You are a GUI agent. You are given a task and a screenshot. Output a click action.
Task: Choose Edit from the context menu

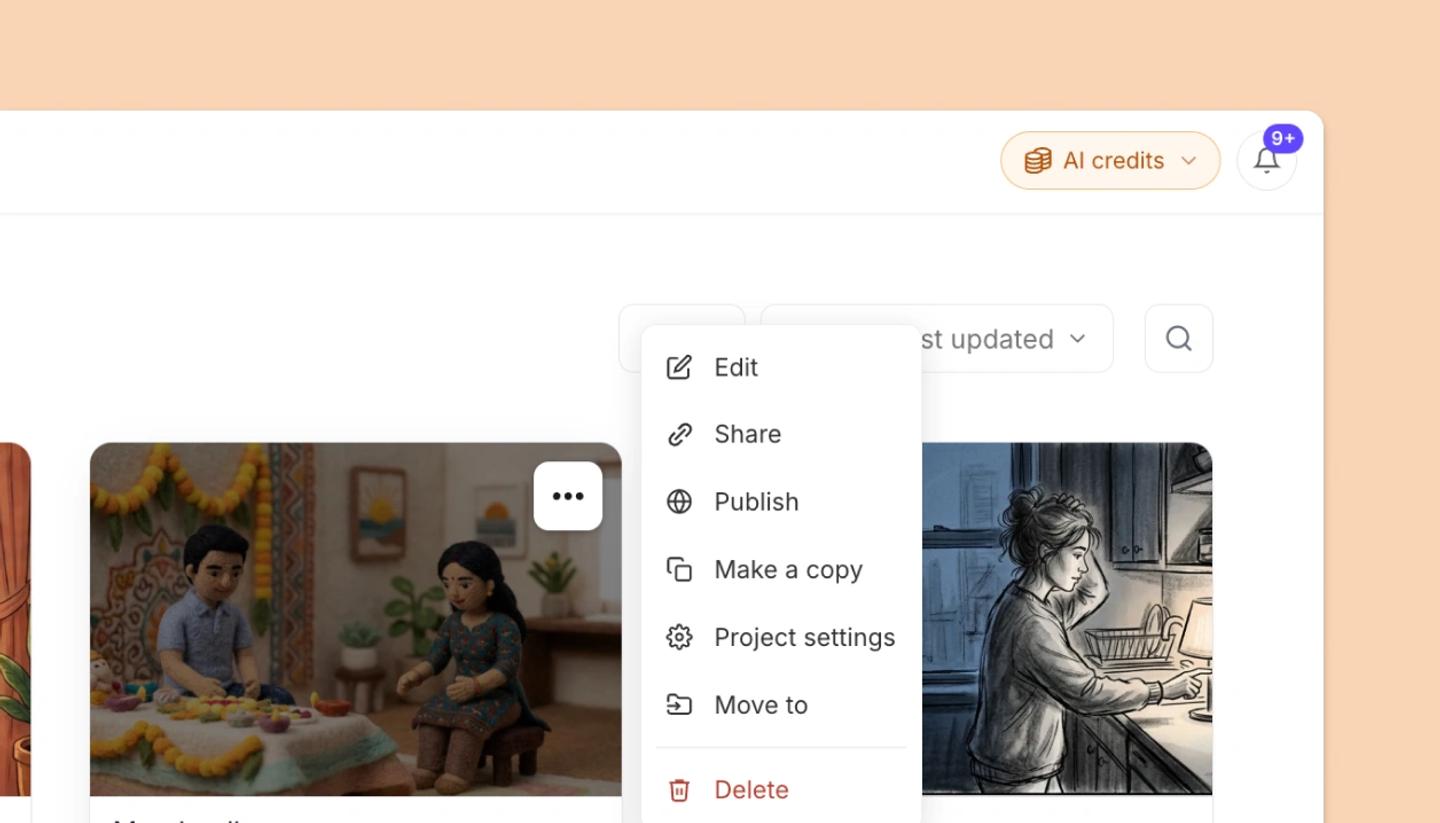pyautogui.click(x=781, y=367)
